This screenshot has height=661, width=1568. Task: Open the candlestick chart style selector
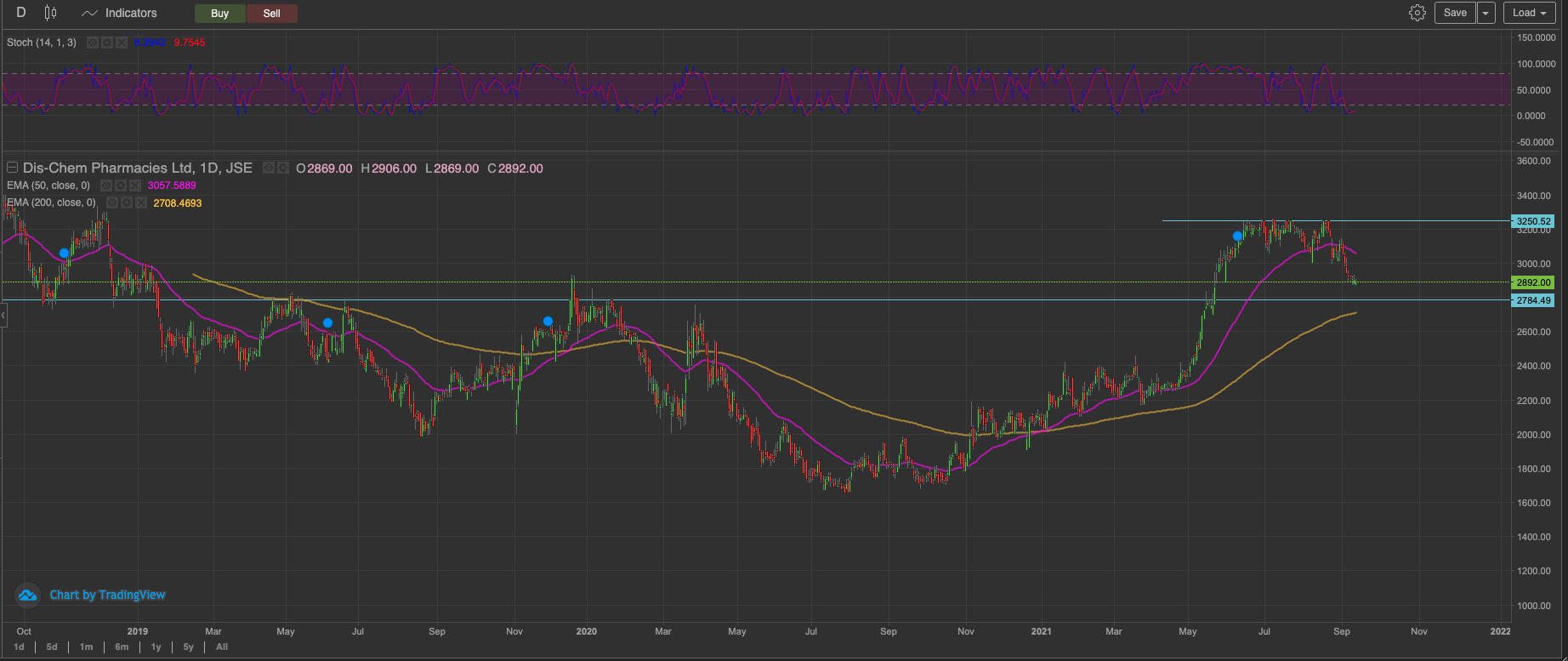click(50, 13)
